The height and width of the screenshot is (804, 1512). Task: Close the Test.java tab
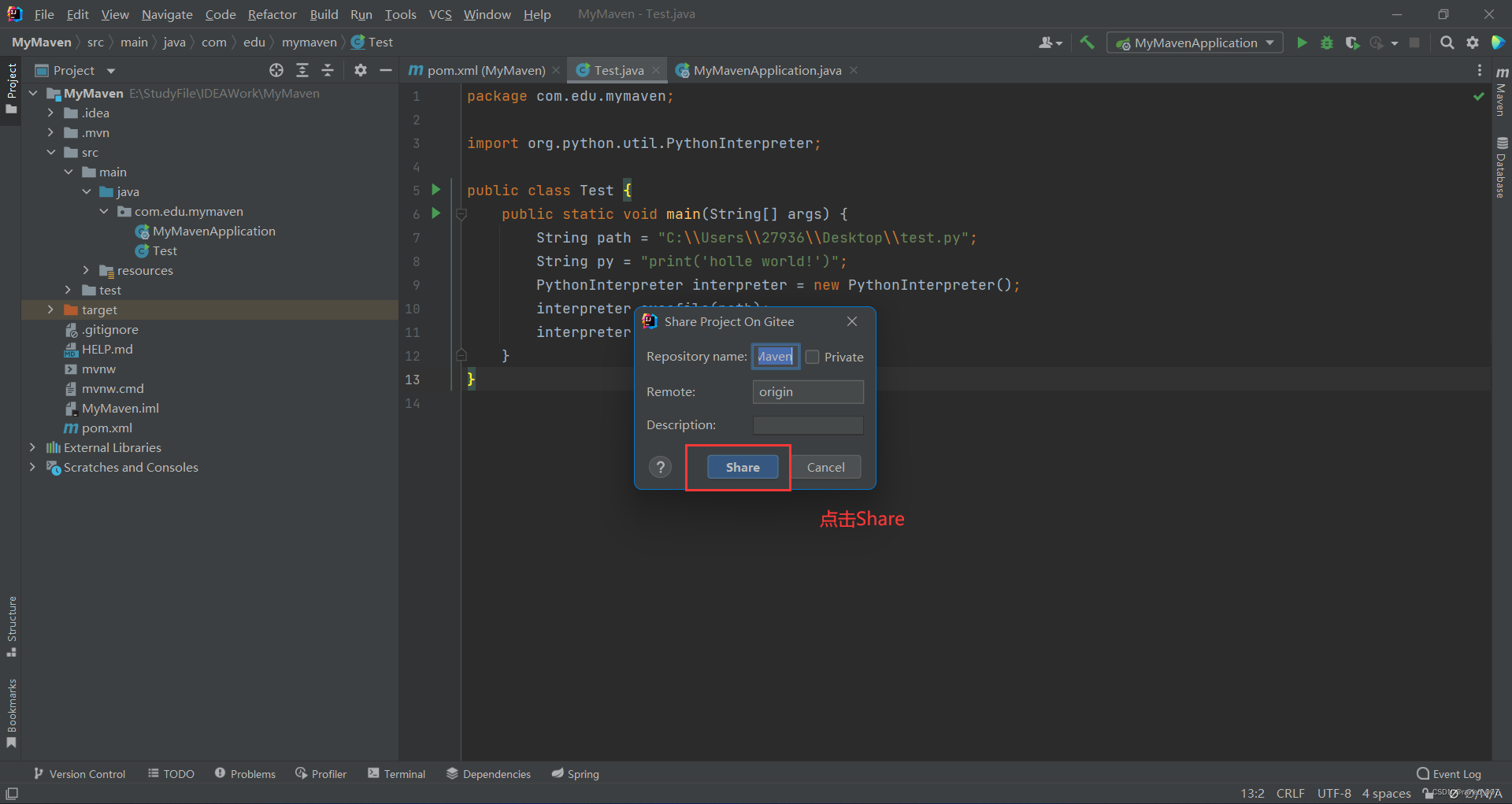pos(656,70)
